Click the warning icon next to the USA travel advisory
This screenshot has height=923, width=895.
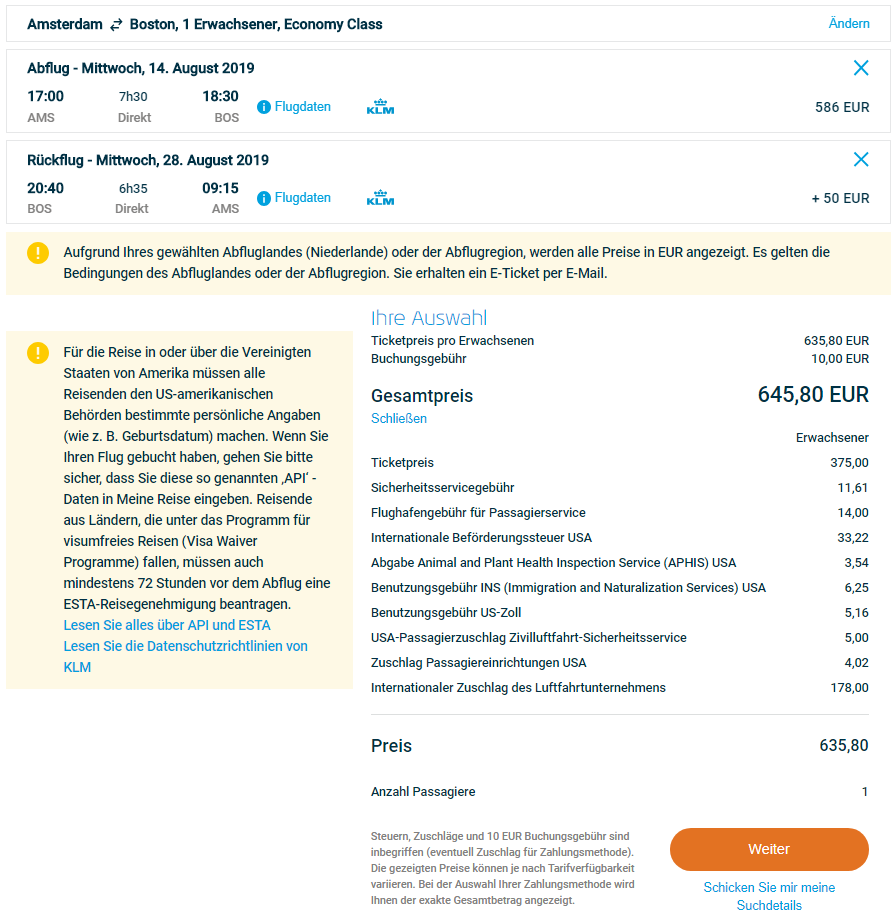click(x=37, y=352)
